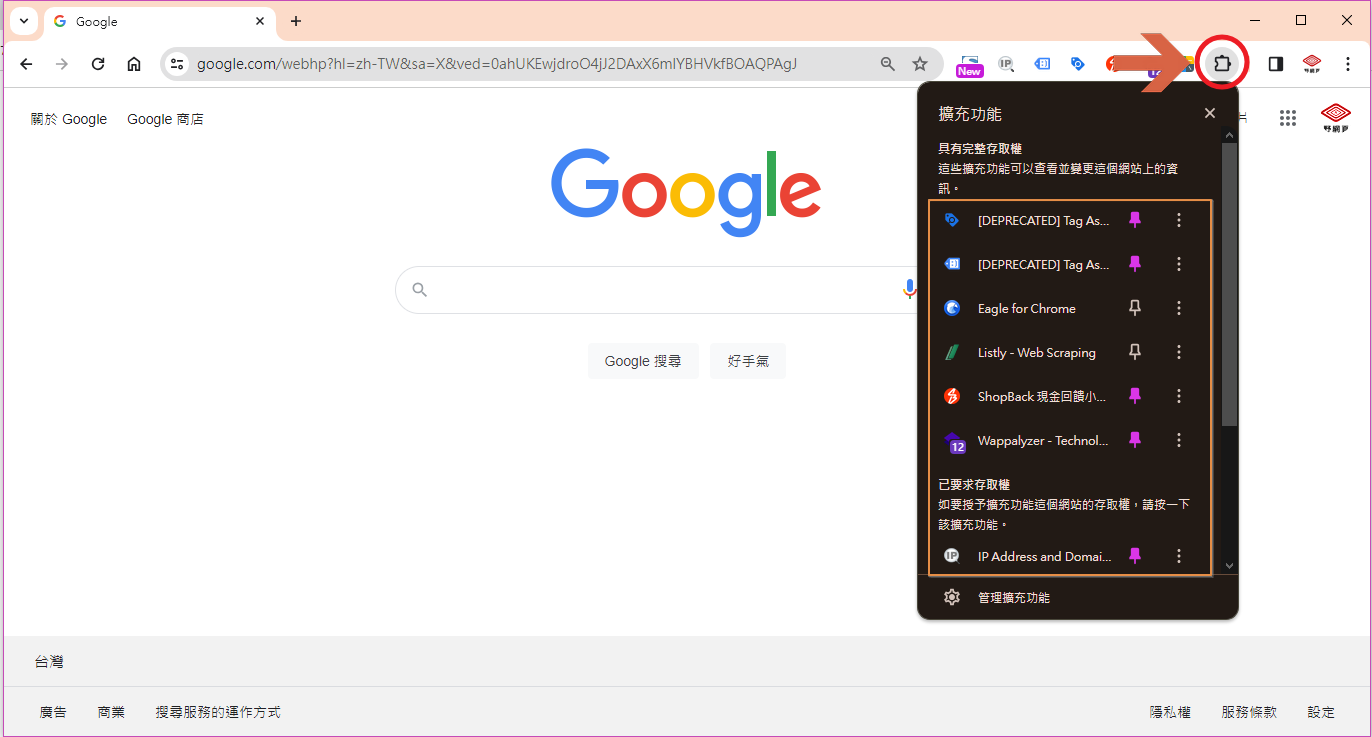Viewport: 1372px width, 737px height.
Task: Open more options for ShopBack extension
Action: pos(1179,397)
